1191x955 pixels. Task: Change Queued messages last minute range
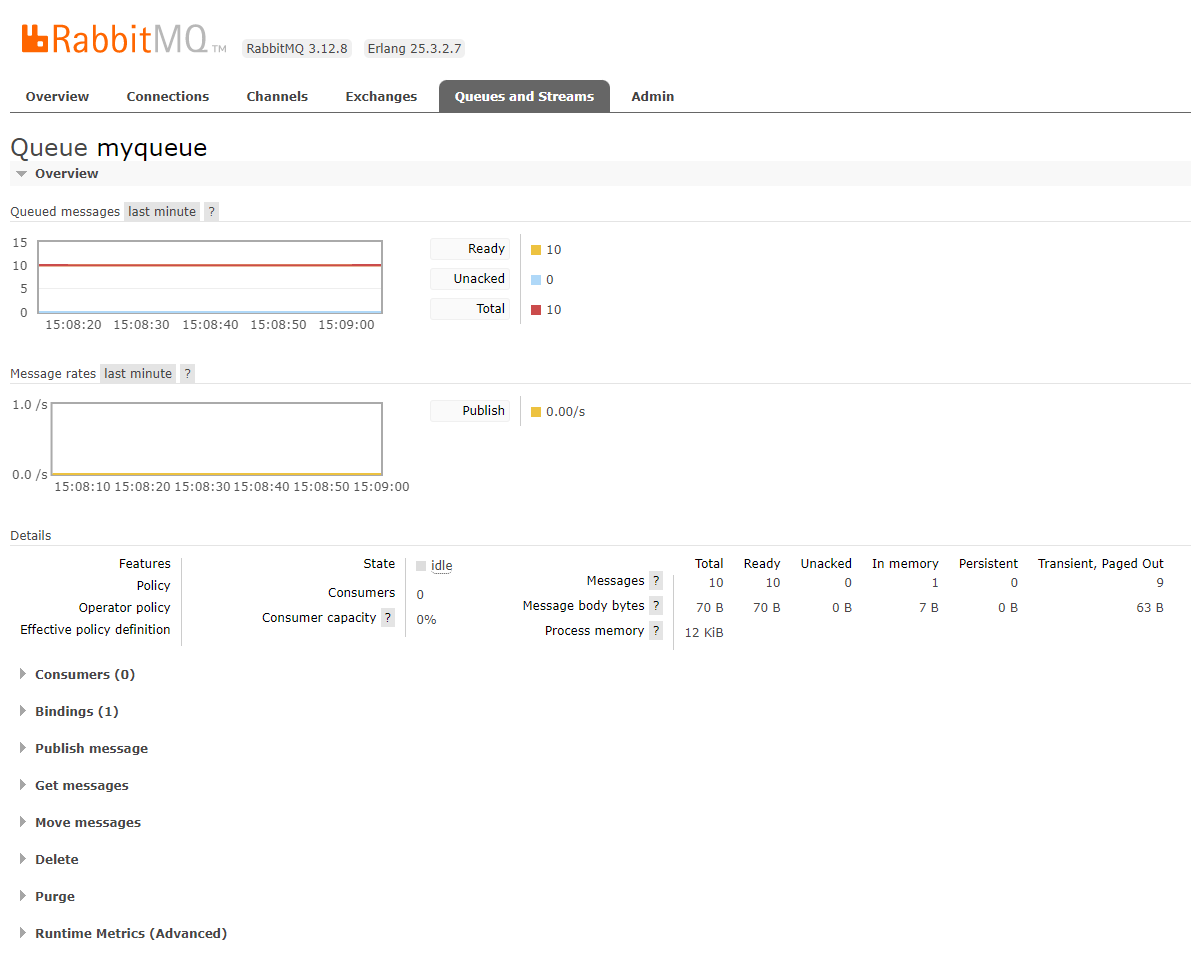coord(162,212)
